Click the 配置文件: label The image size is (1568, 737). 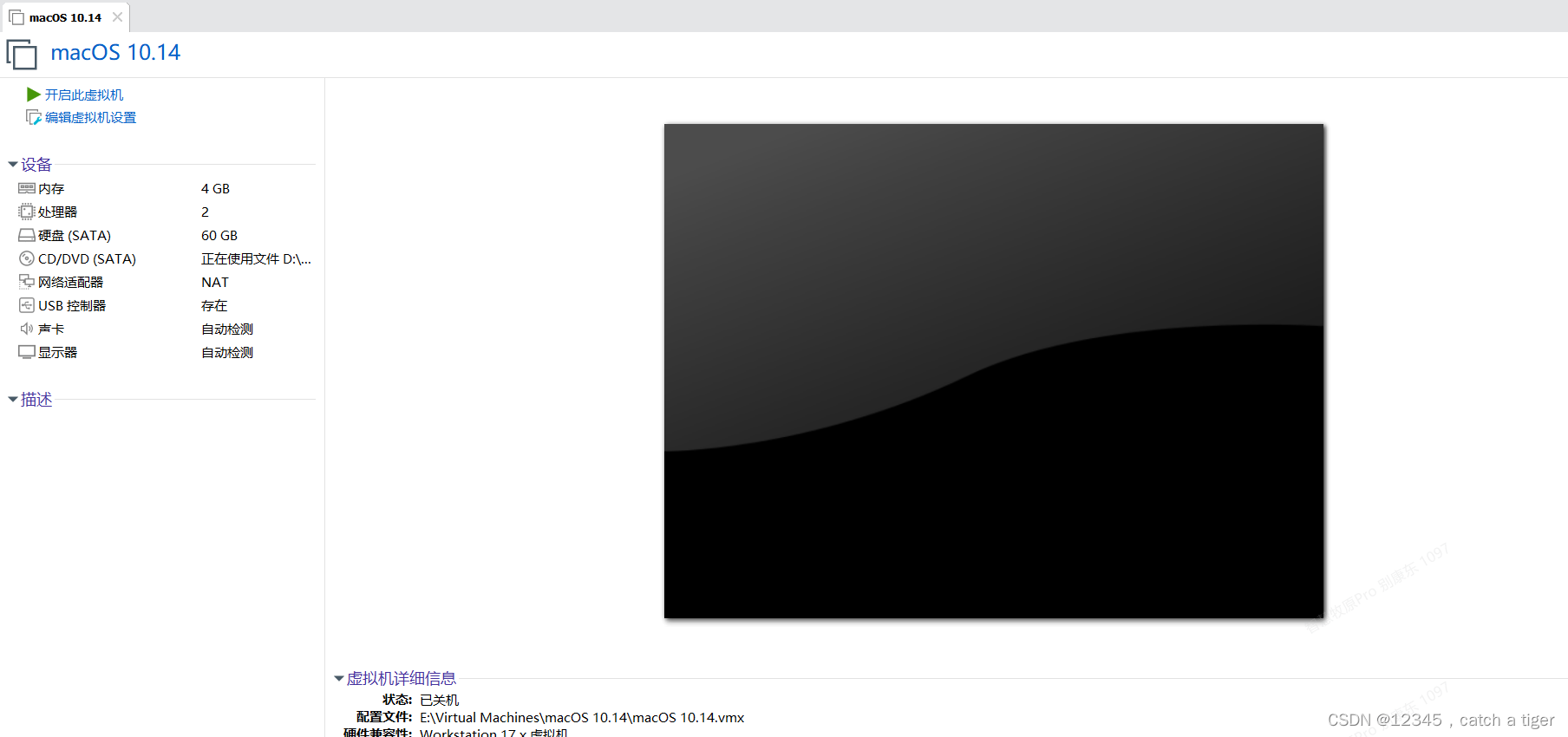tap(384, 717)
